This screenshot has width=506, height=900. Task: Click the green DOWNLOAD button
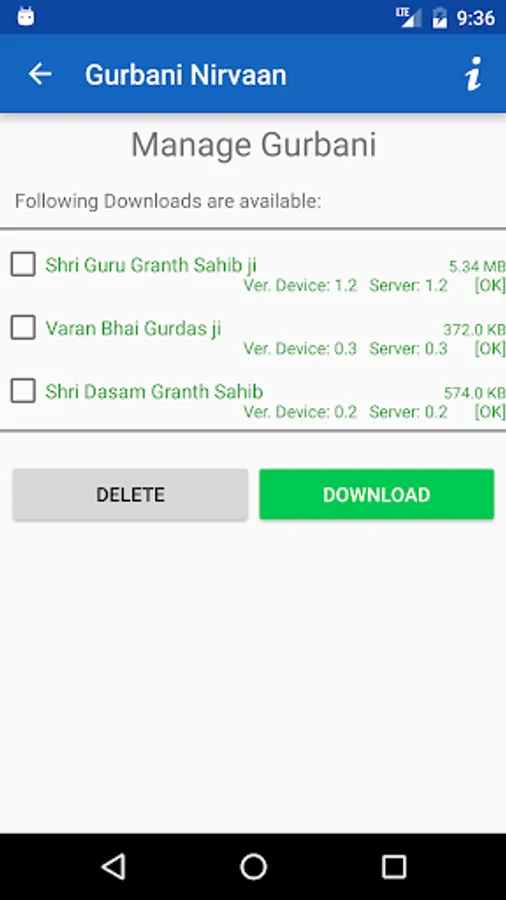pyautogui.click(x=376, y=494)
